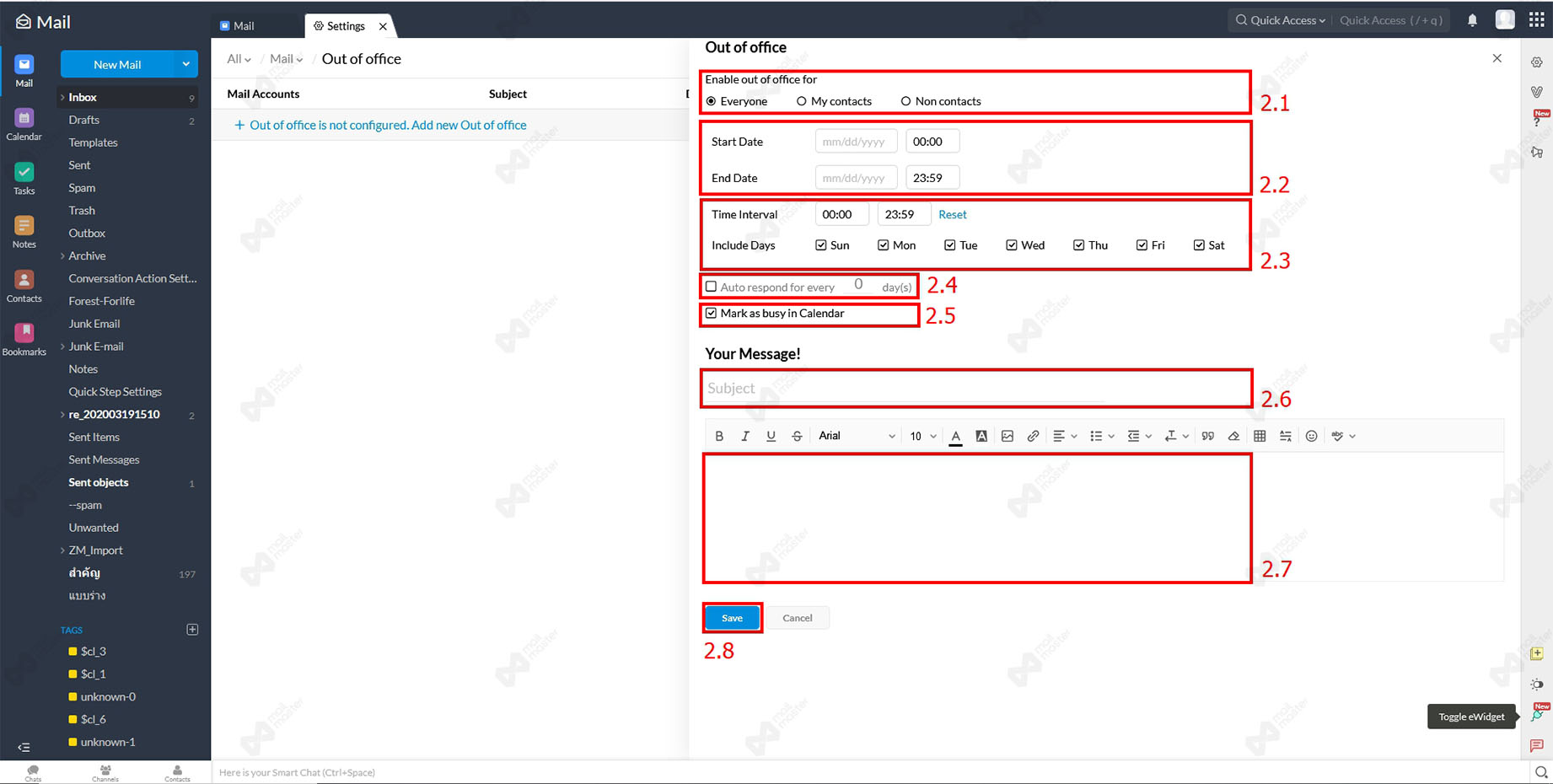1553x784 pixels.
Task: Uncheck the Mon day checkbox
Action: pyautogui.click(x=884, y=245)
